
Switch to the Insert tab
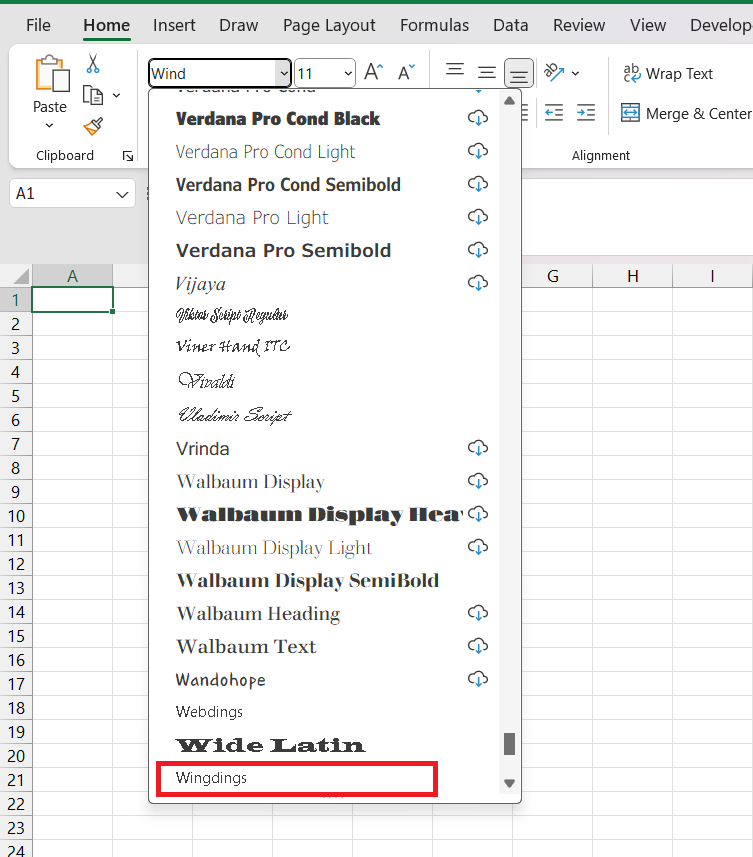coord(174,25)
